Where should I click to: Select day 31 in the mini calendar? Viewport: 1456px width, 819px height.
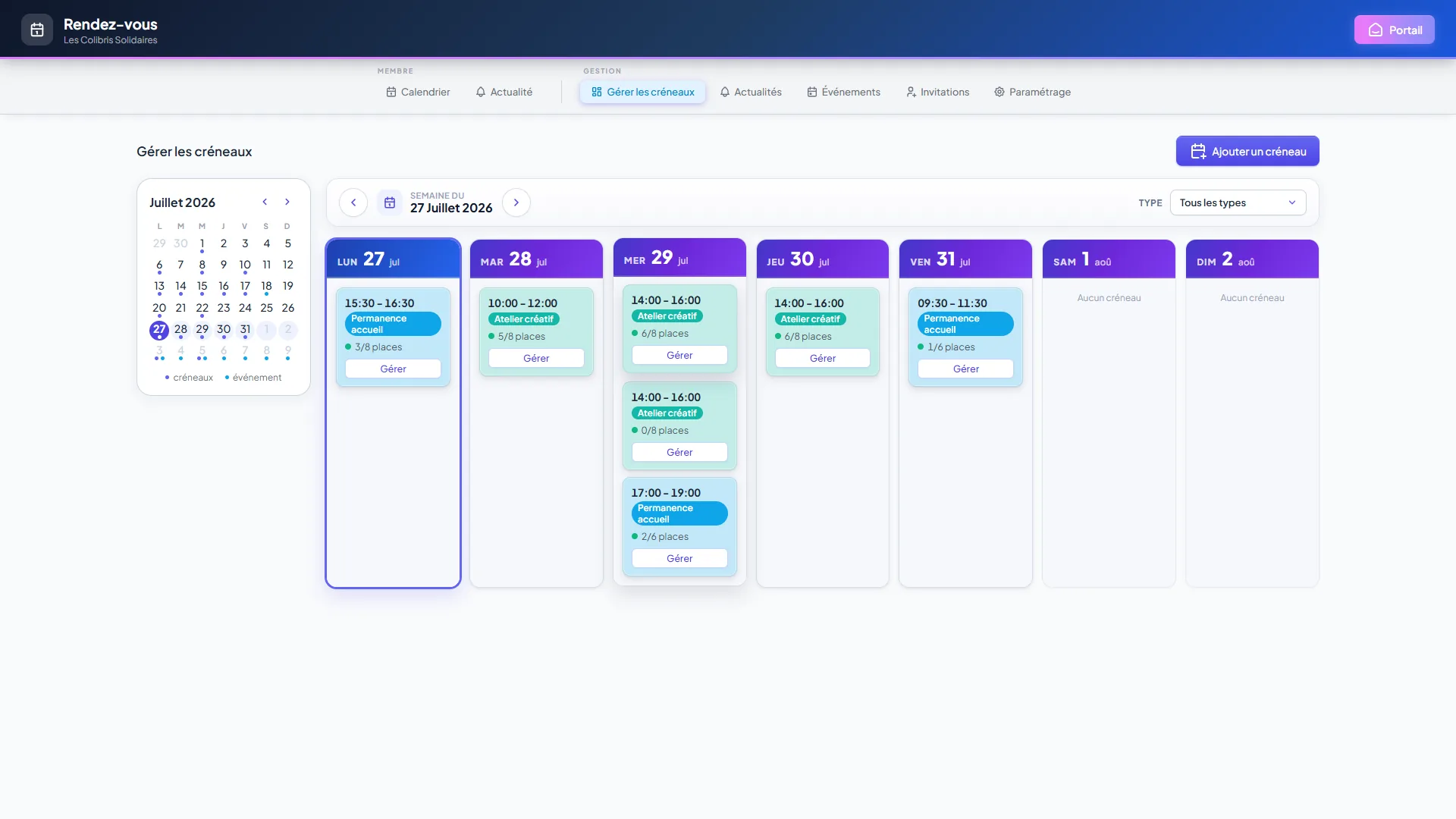tap(245, 330)
